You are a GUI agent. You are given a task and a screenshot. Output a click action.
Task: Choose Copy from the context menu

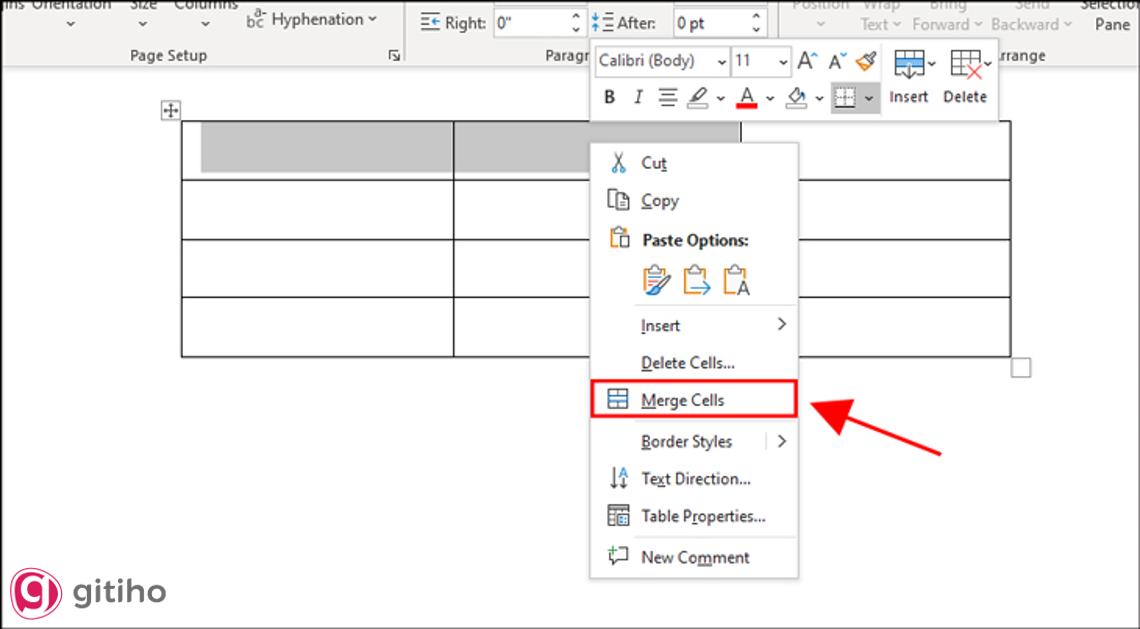[694, 201]
